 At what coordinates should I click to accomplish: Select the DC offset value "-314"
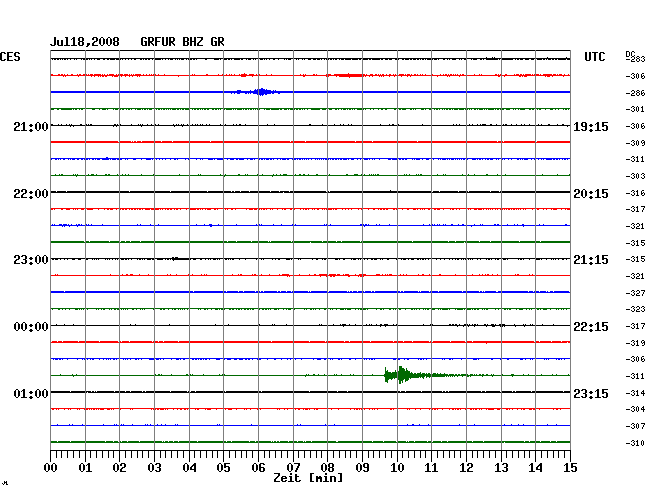pyautogui.click(x=635, y=393)
